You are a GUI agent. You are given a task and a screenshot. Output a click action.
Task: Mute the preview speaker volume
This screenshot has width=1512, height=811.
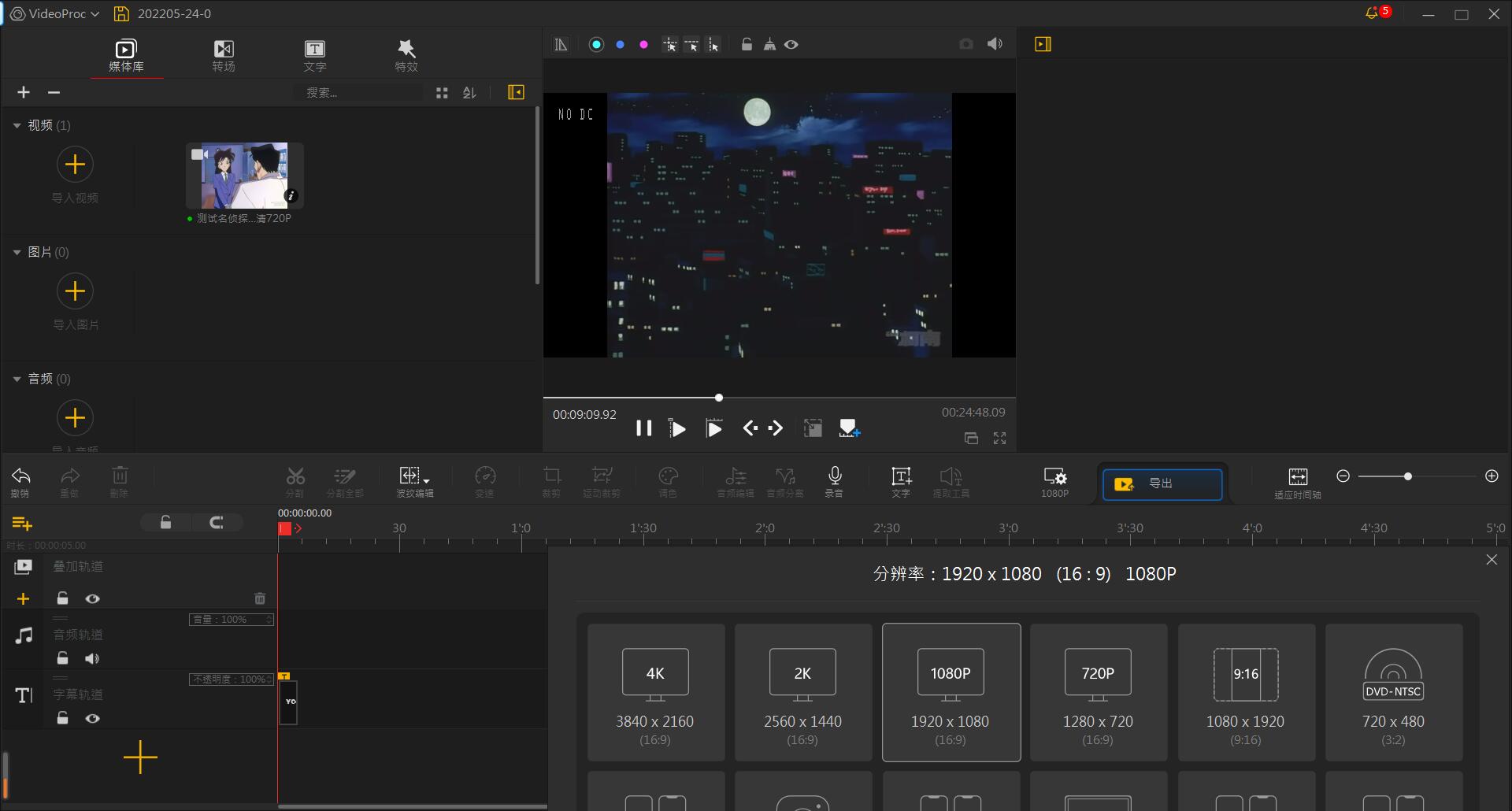coord(995,44)
